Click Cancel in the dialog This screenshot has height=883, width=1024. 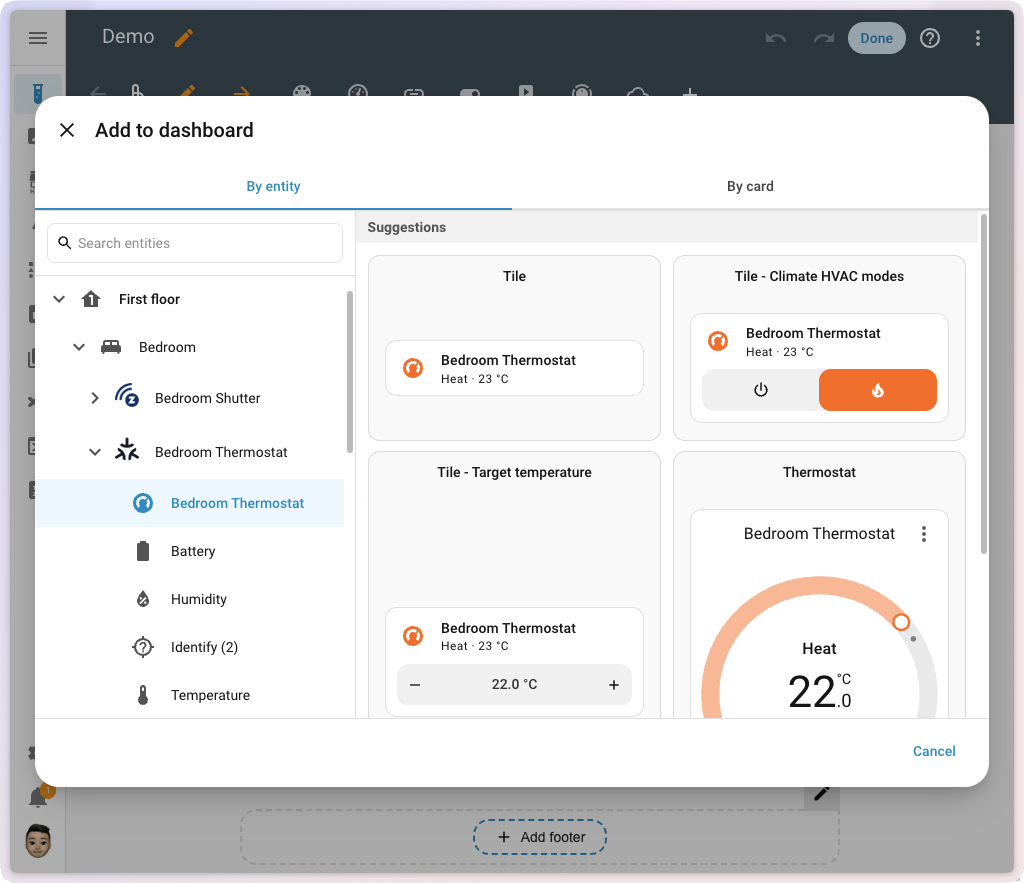click(x=934, y=751)
